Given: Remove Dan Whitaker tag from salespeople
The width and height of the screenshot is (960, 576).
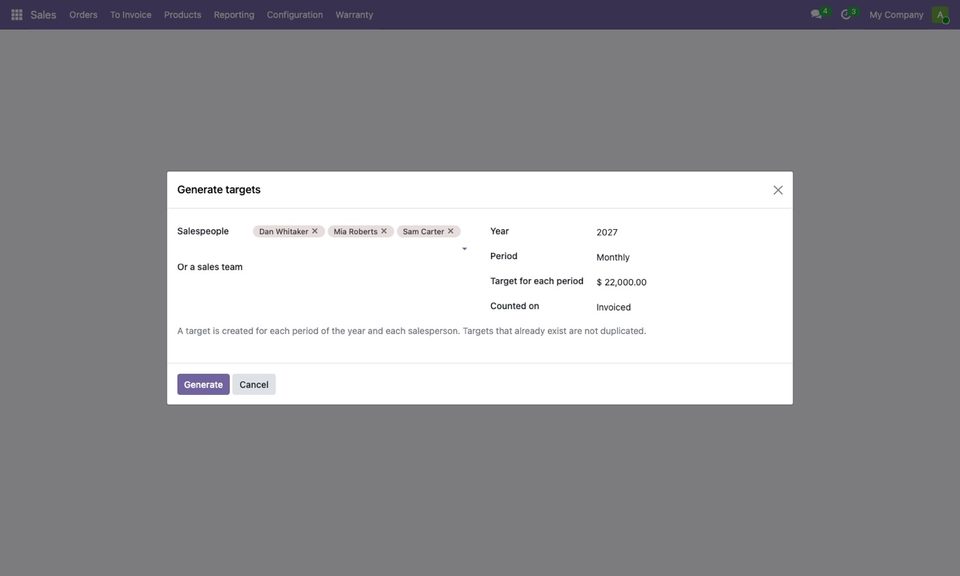Looking at the screenshot, I should tap(315, 231).
